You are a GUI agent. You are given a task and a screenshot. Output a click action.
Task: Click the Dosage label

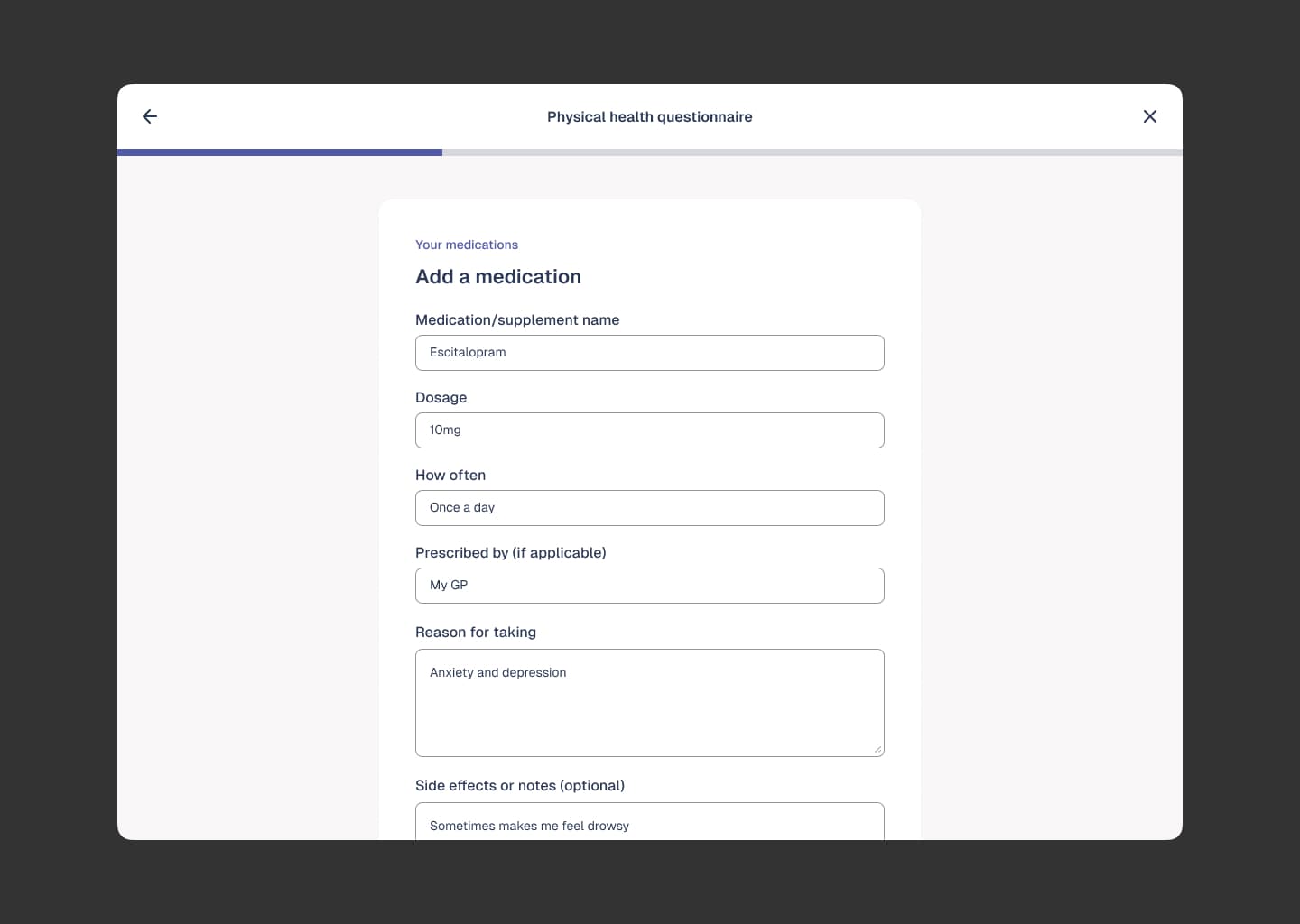point(441,397)
